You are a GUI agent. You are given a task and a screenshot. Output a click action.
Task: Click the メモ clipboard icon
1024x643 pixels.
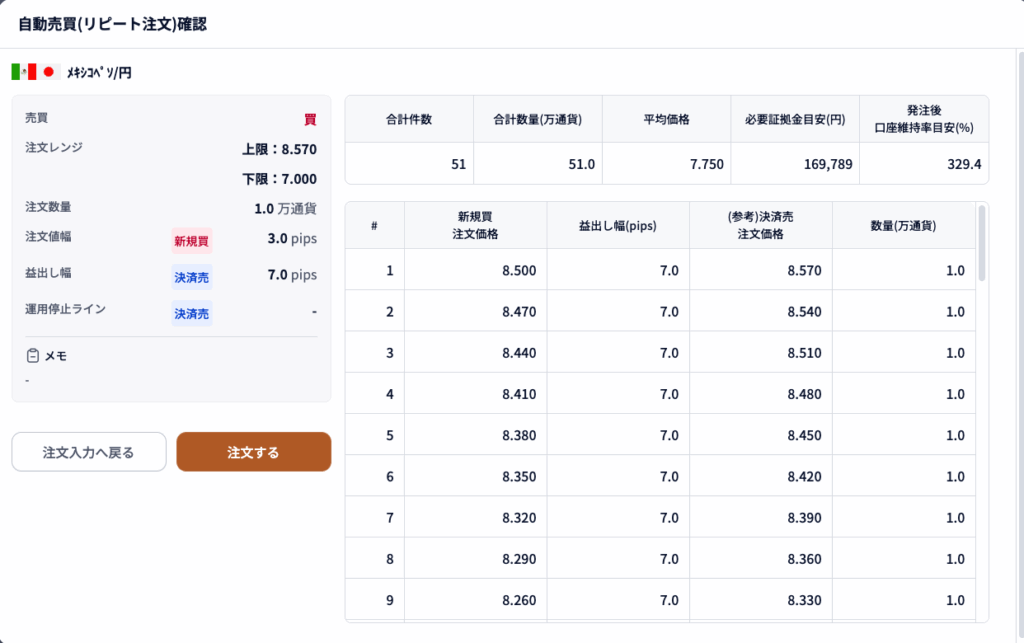pos(33,355)
